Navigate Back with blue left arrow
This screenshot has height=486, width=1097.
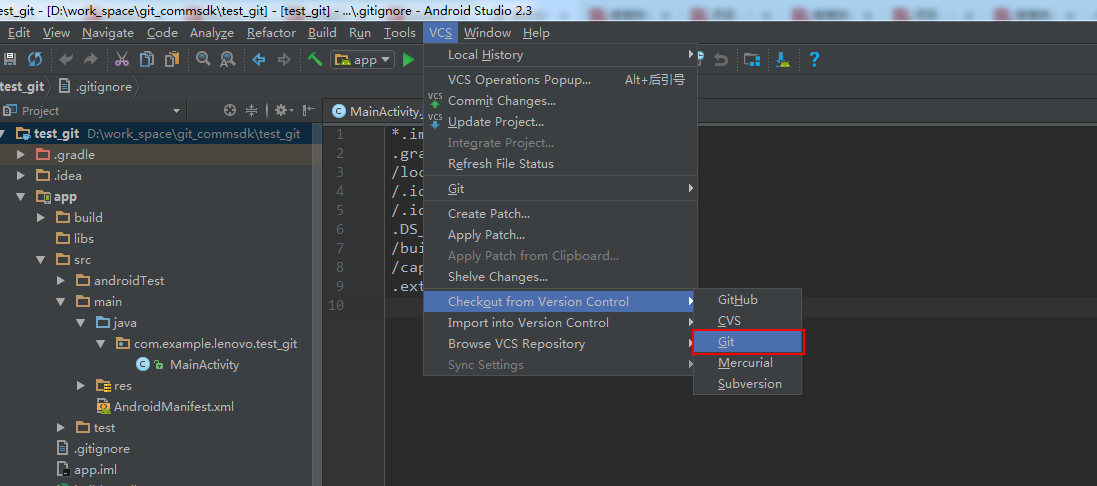pyautogui.click(x=259, y=59)
